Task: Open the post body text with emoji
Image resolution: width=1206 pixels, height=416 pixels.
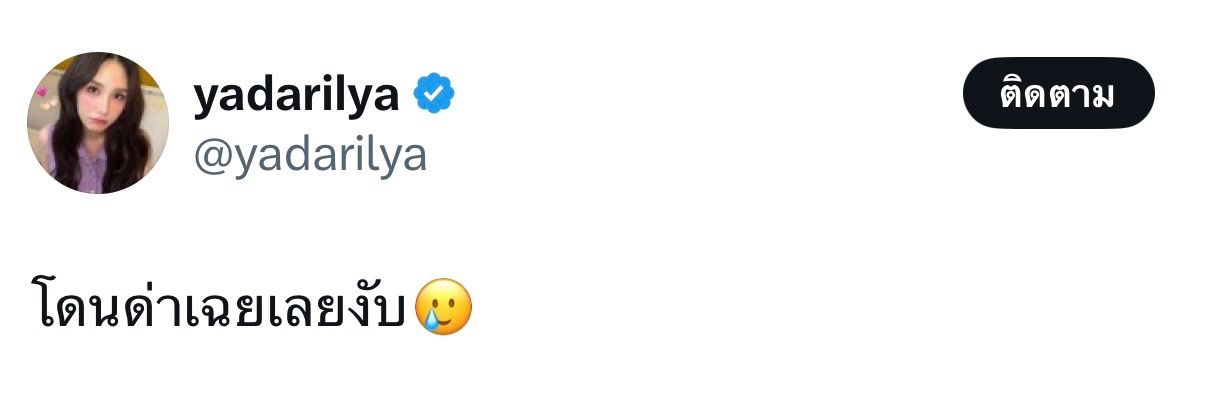Action: (x=250, y=308)
